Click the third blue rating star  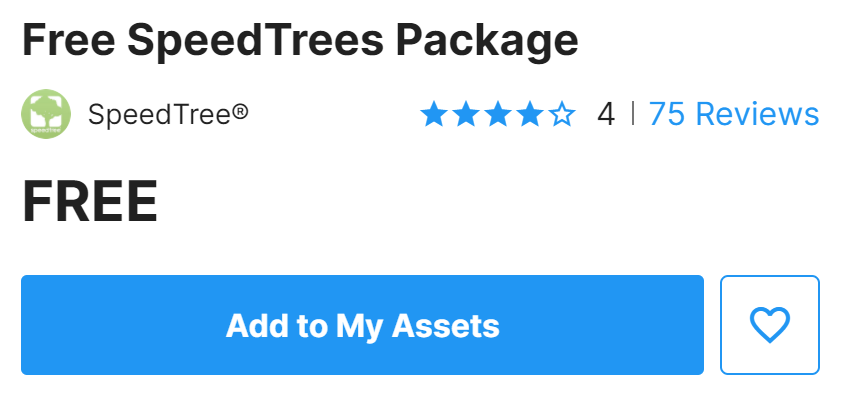coord(498,115)
